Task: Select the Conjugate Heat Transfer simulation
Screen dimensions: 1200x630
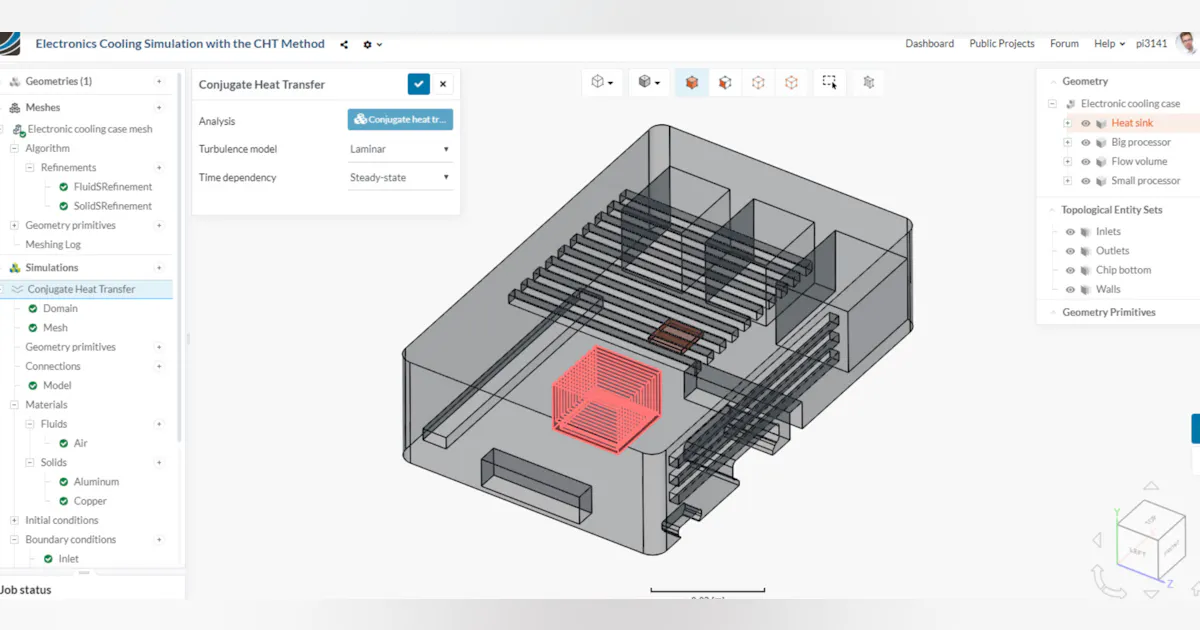Action: (81, 289)
